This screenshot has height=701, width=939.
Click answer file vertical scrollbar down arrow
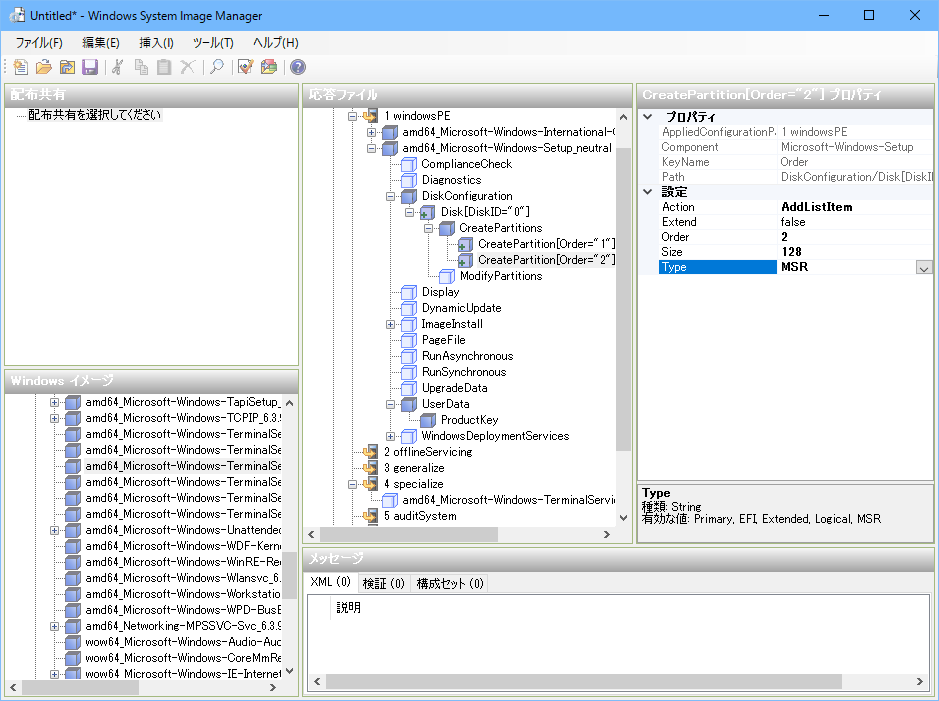[623, 518]
